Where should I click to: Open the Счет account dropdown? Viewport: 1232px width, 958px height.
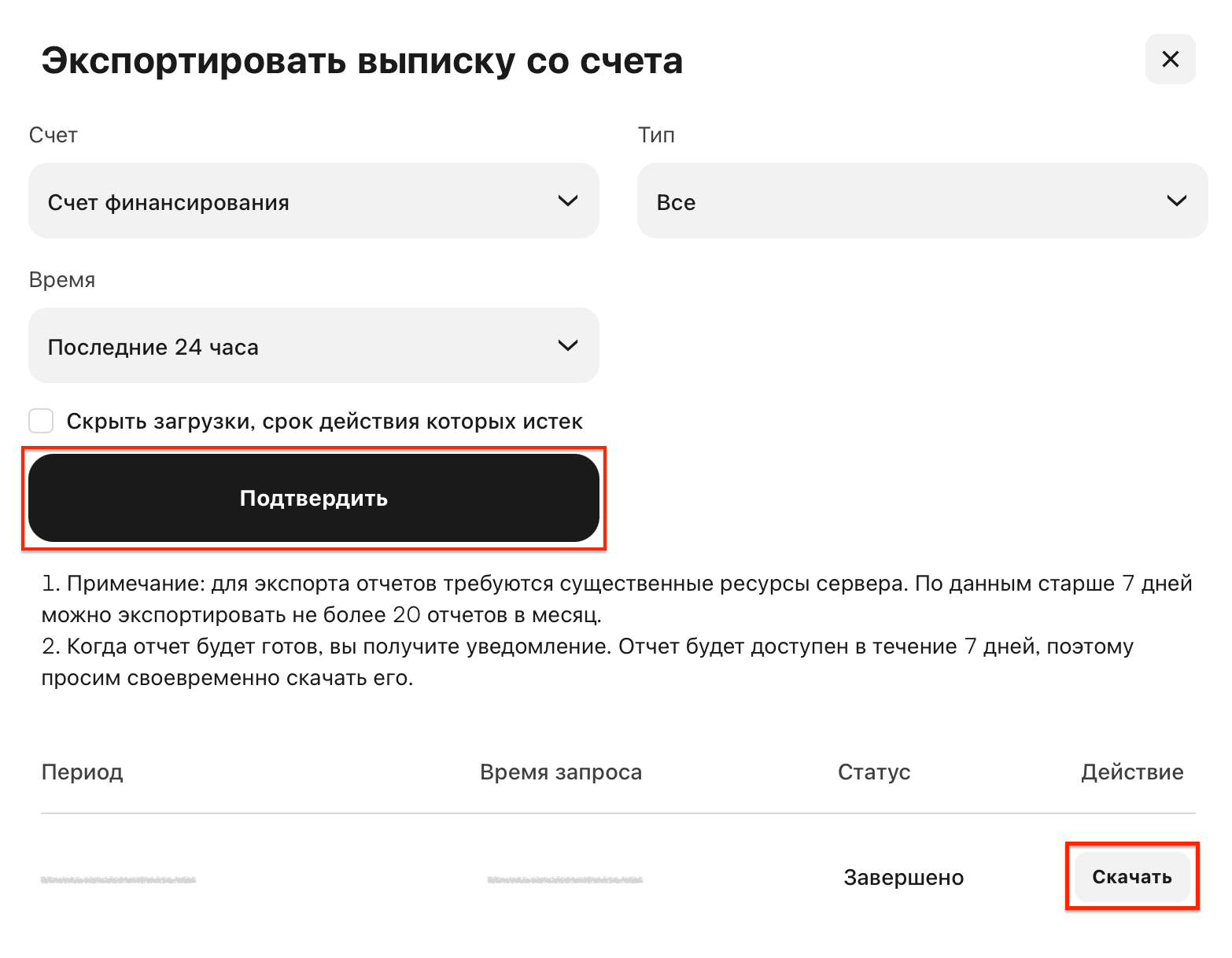314,201
